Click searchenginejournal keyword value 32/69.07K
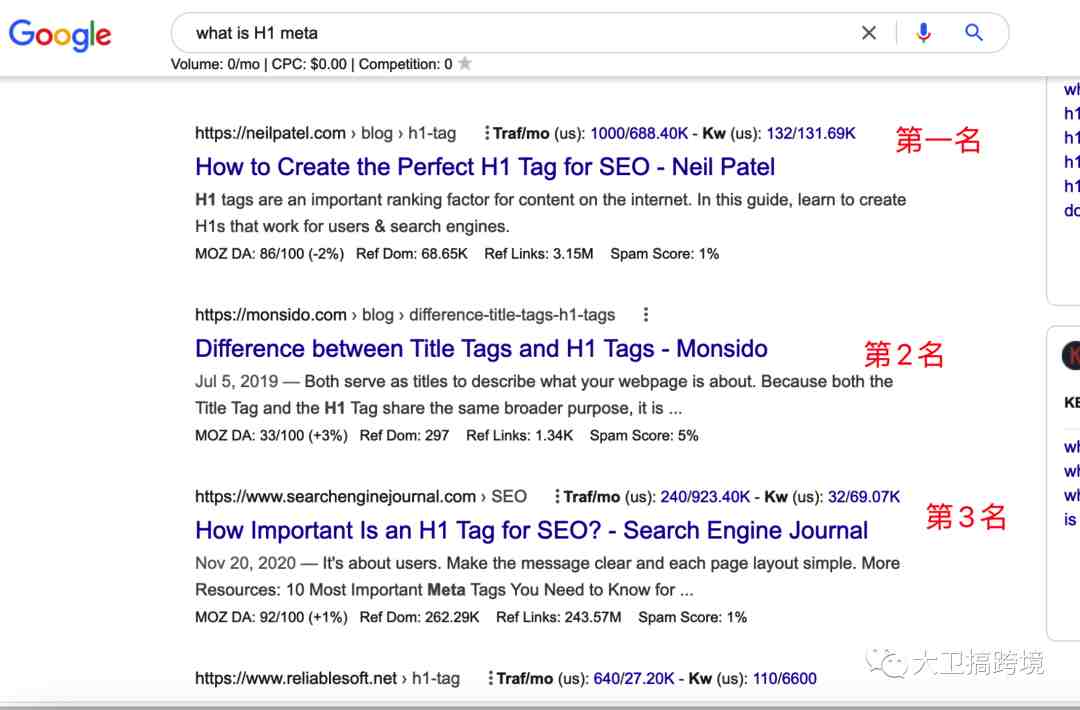1080x710 pixels. 864,497
